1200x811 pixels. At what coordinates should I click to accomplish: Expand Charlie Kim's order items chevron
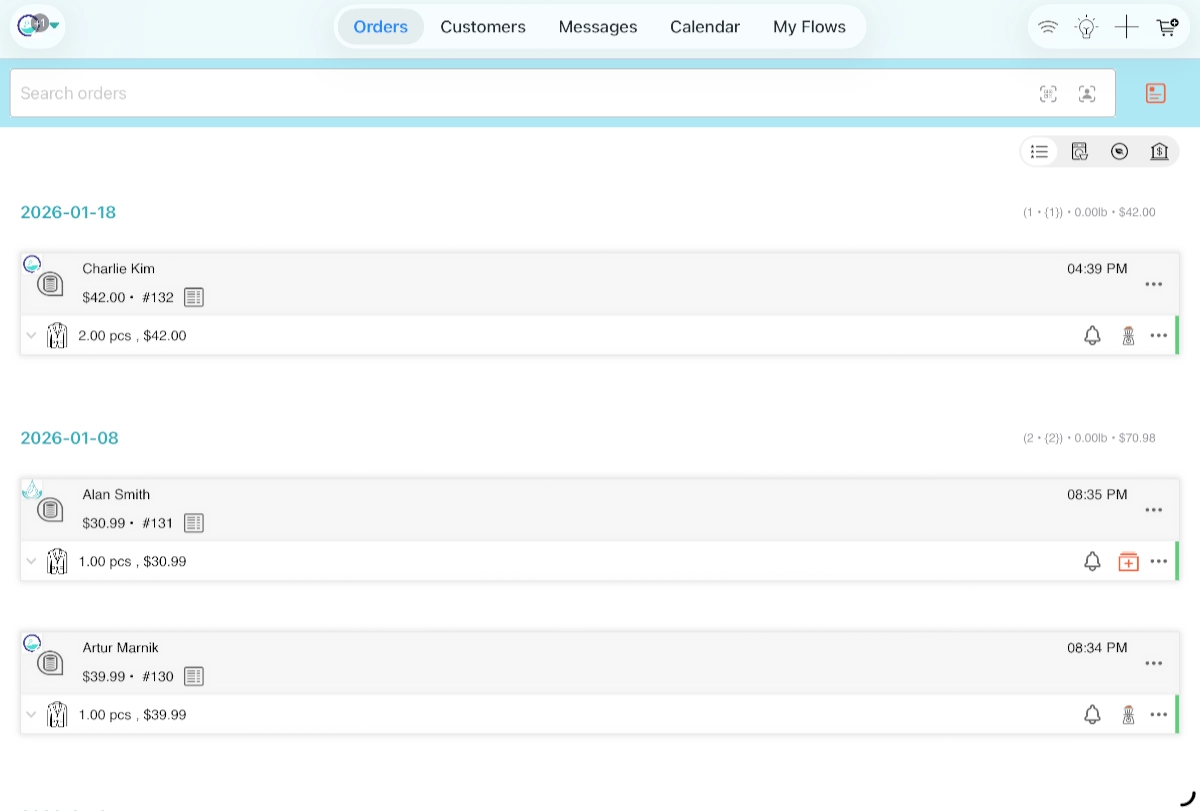pyautogui.click(x=31, y=335)
